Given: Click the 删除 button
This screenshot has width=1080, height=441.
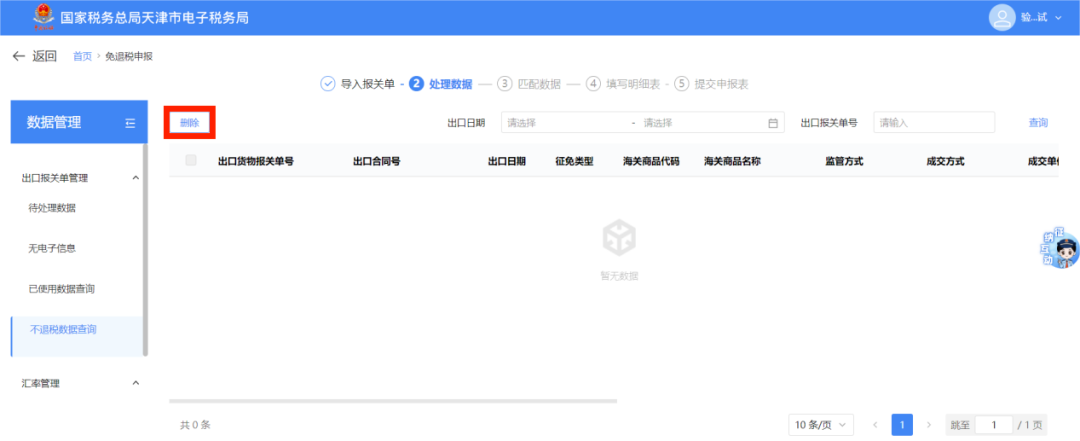Looking at the screenshot, I should (x=189, y=123).
